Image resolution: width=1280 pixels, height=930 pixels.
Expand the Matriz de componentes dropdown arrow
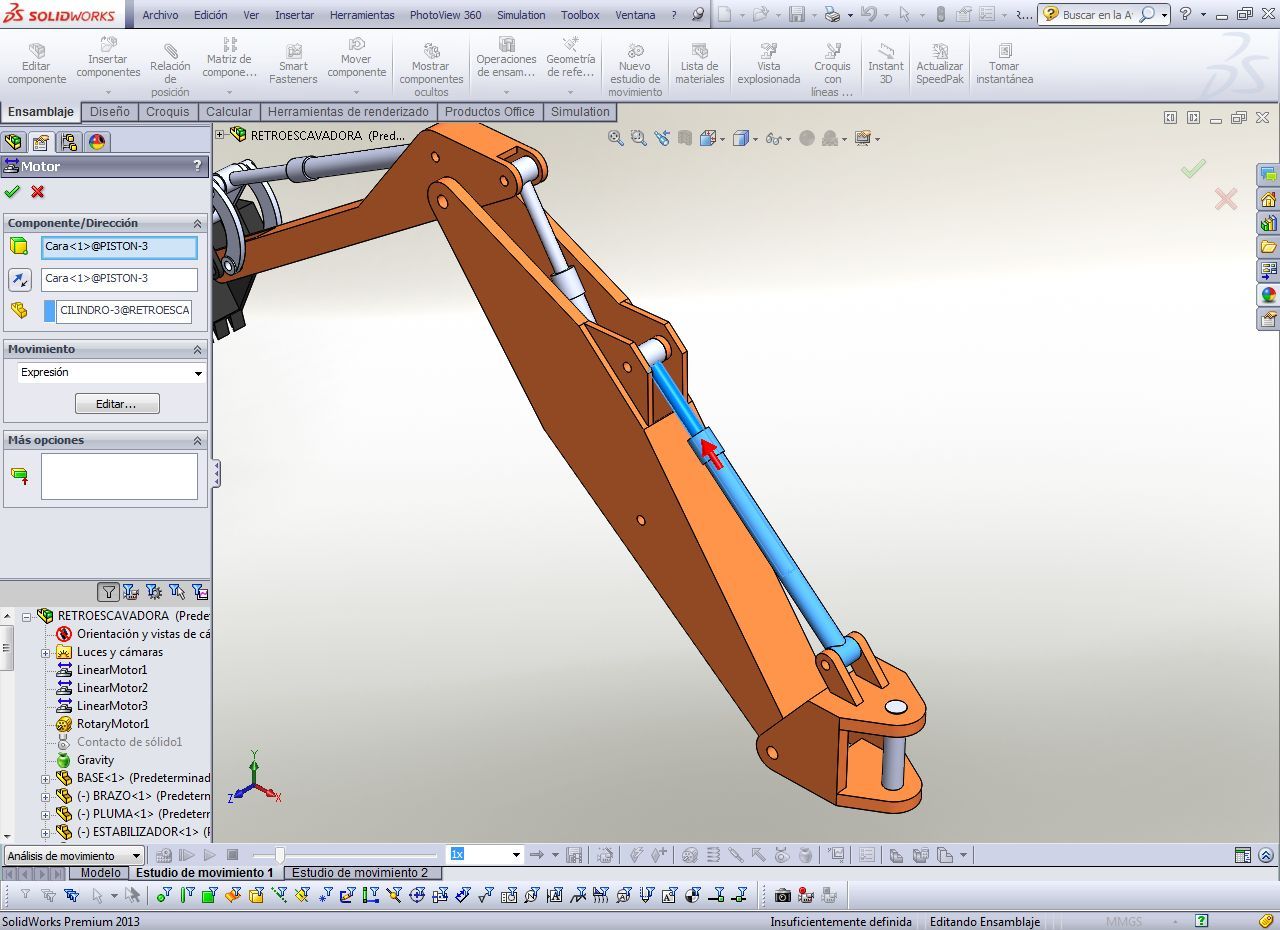pyautogui.click(x=229, y=92)
